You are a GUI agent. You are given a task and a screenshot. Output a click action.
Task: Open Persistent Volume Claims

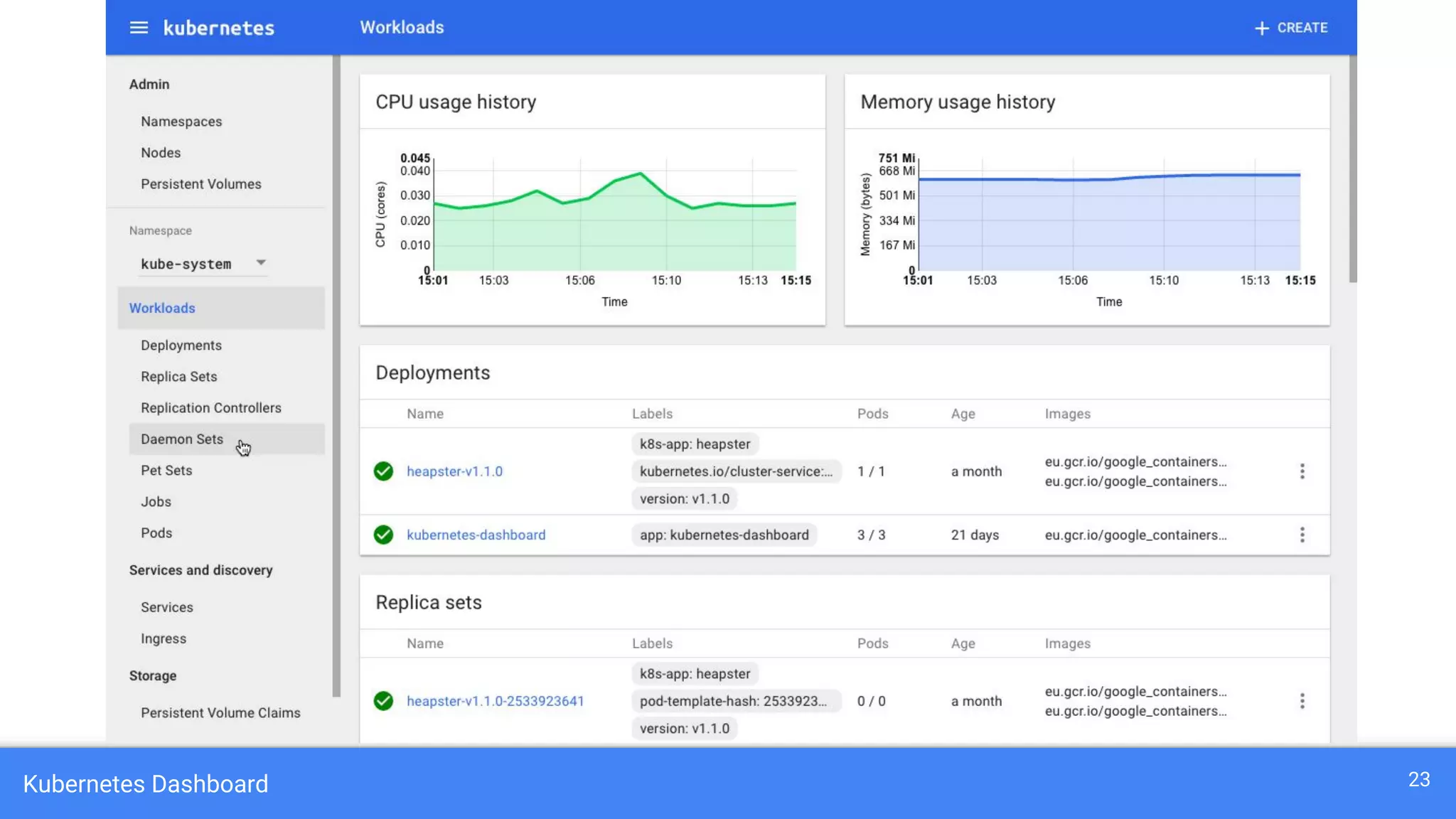pos(220,713)
